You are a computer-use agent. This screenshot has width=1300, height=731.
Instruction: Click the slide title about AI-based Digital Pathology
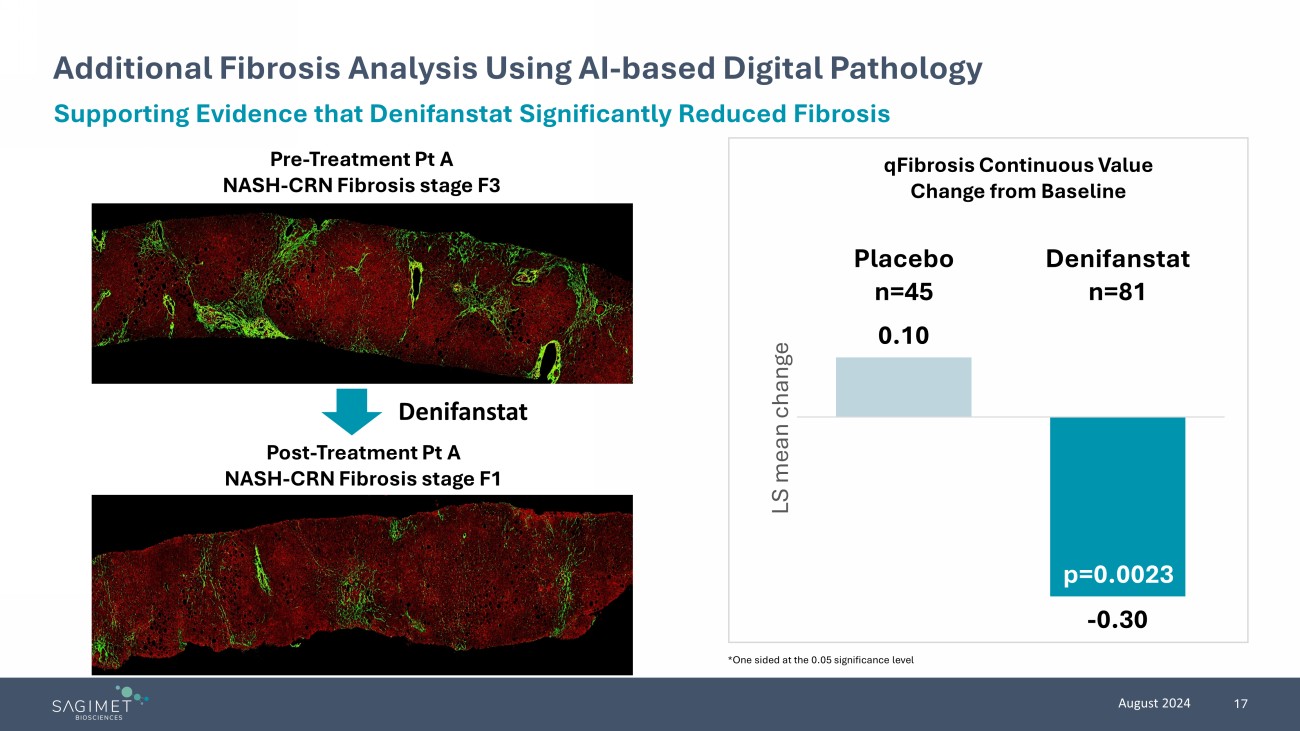pyautogui.click(x=517, y=68)
